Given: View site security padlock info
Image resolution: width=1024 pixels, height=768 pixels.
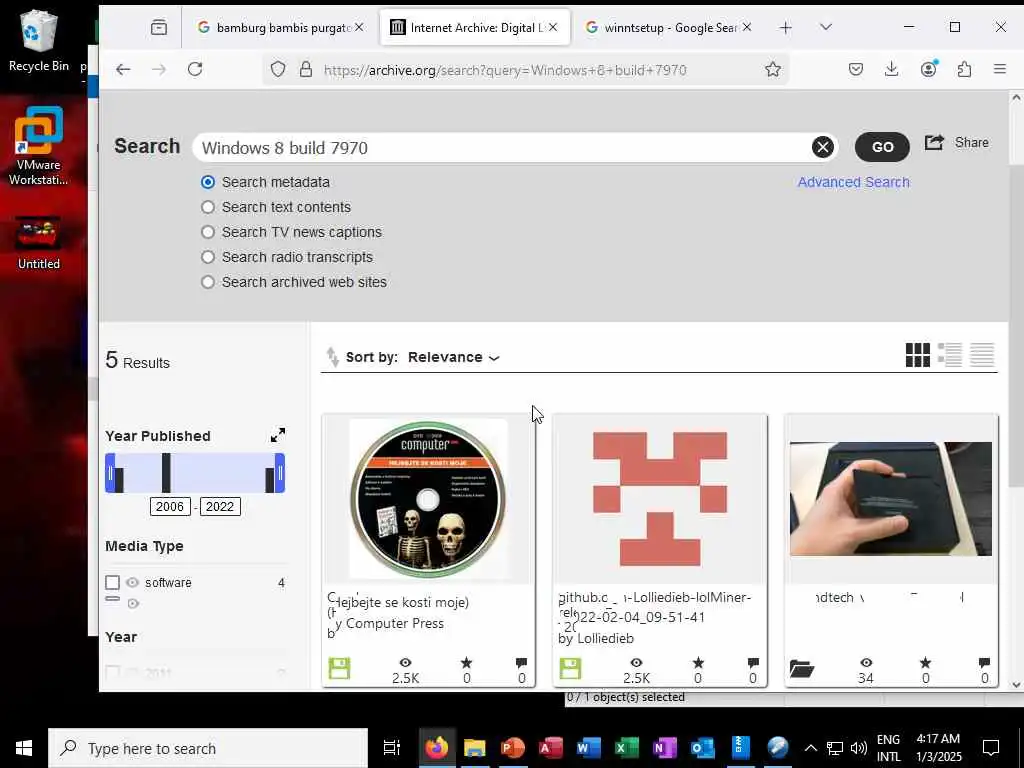Looking at the screenshot, I should [306, 69].
